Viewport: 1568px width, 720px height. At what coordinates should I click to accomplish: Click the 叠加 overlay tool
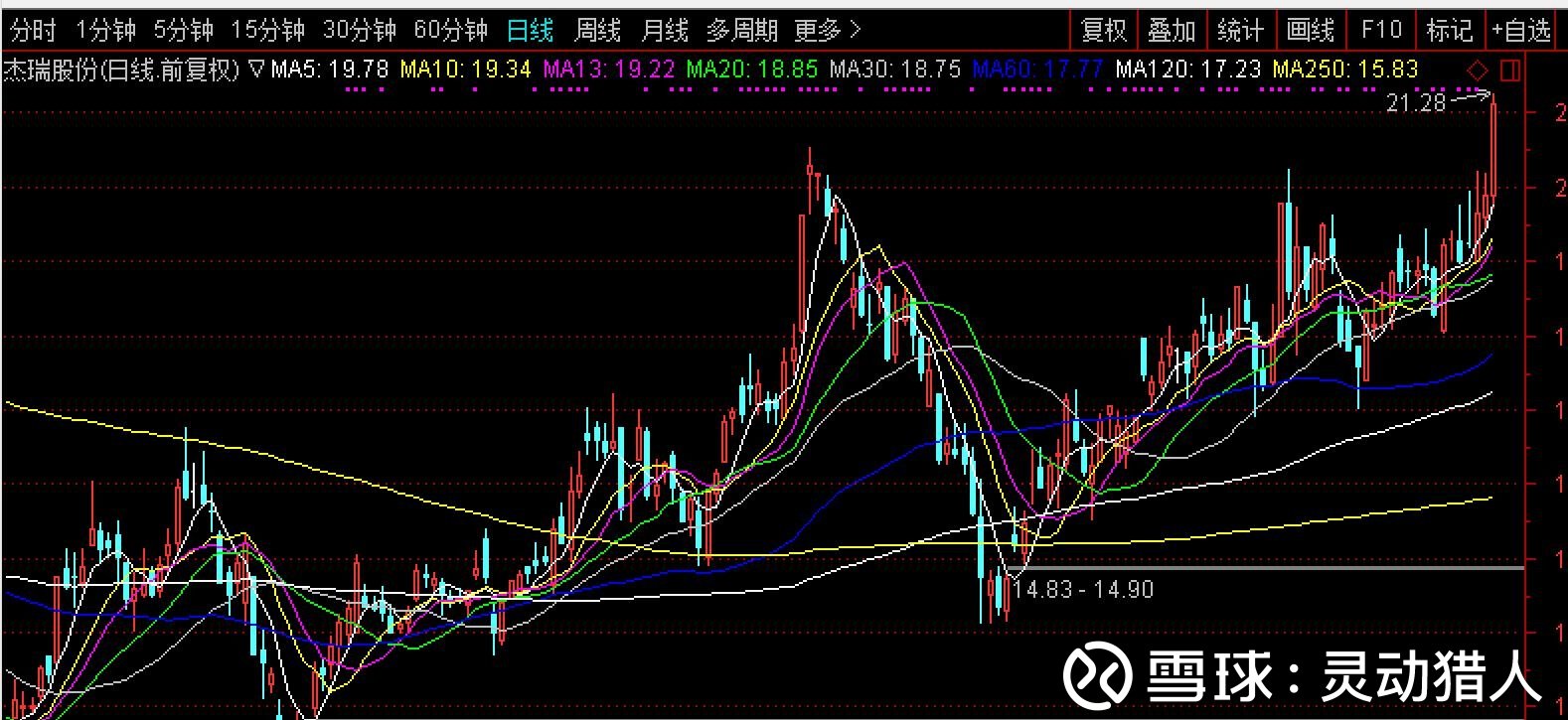[1172, 31]
